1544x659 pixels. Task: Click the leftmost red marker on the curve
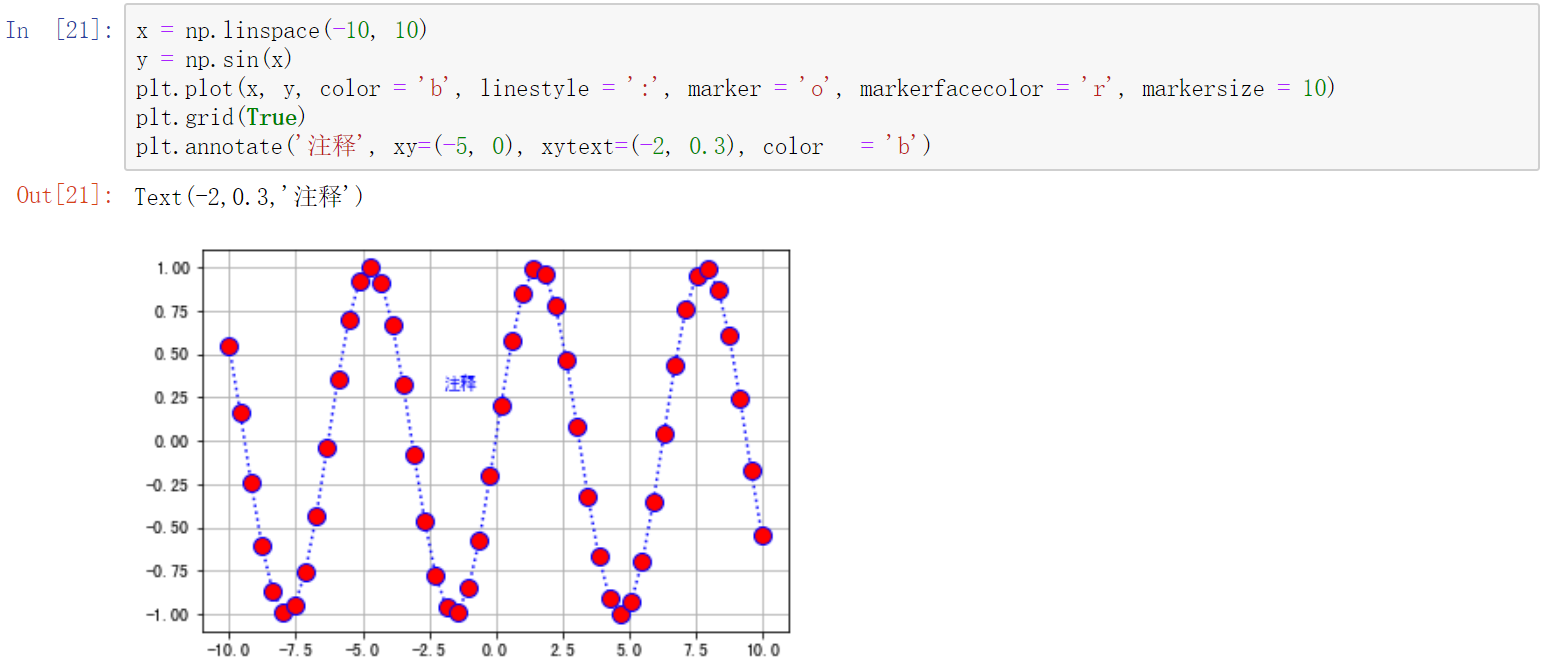(x=230, y=345)
